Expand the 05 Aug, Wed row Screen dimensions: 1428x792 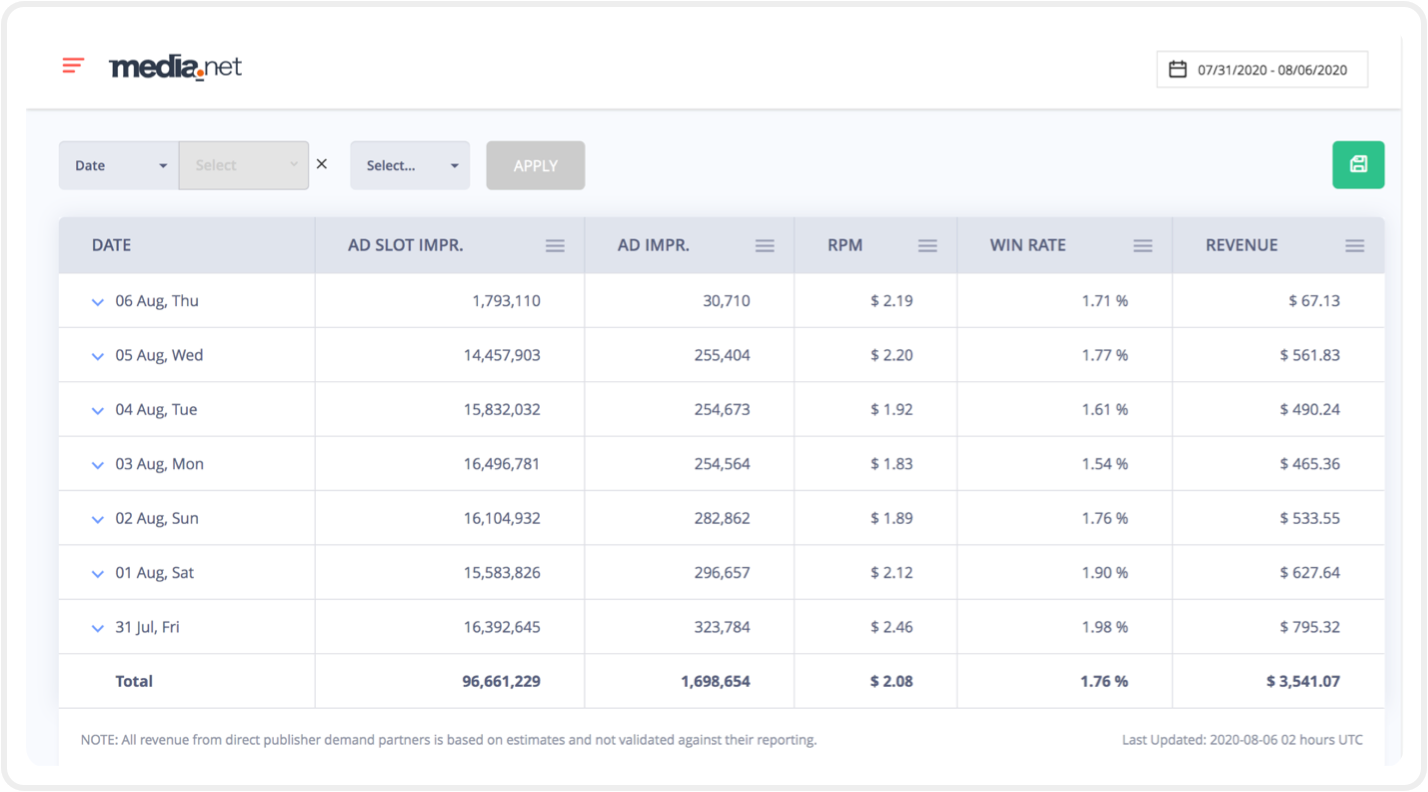tap(98, 356)
